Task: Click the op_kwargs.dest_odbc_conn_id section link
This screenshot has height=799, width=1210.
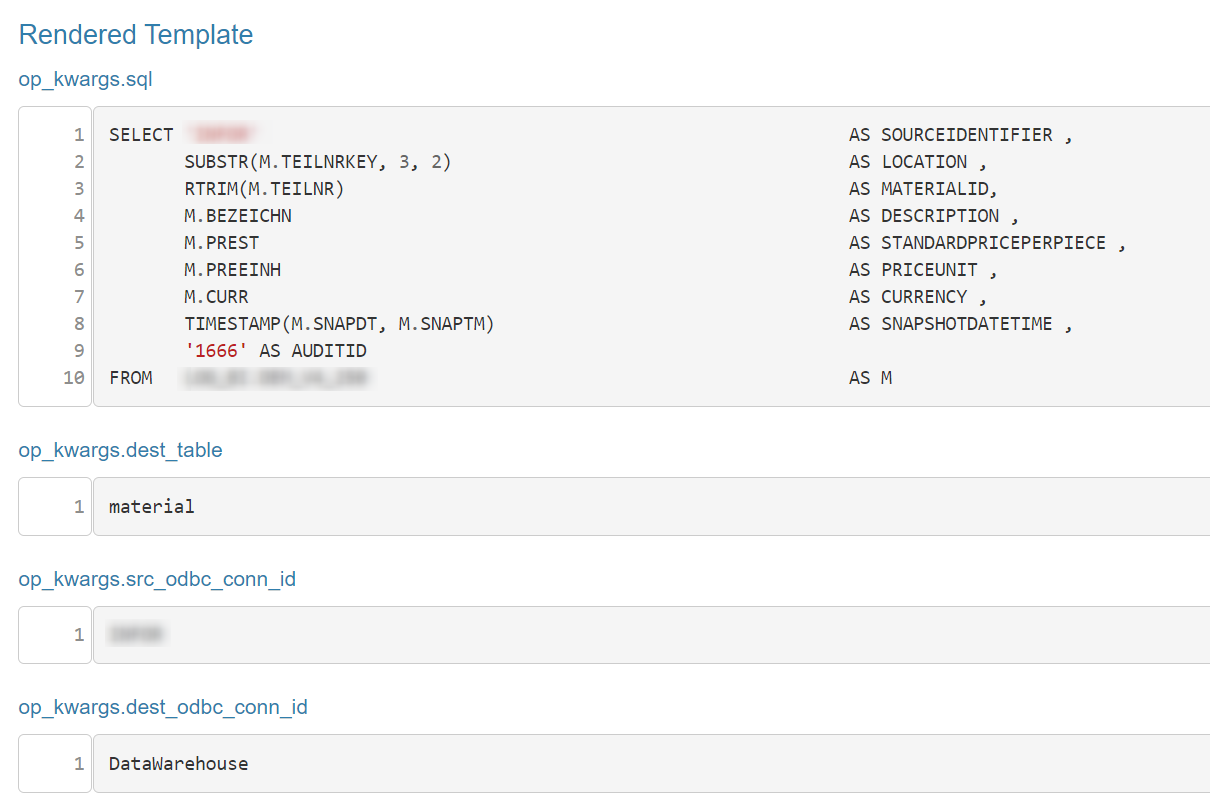Action: click(x=163, y=707)
